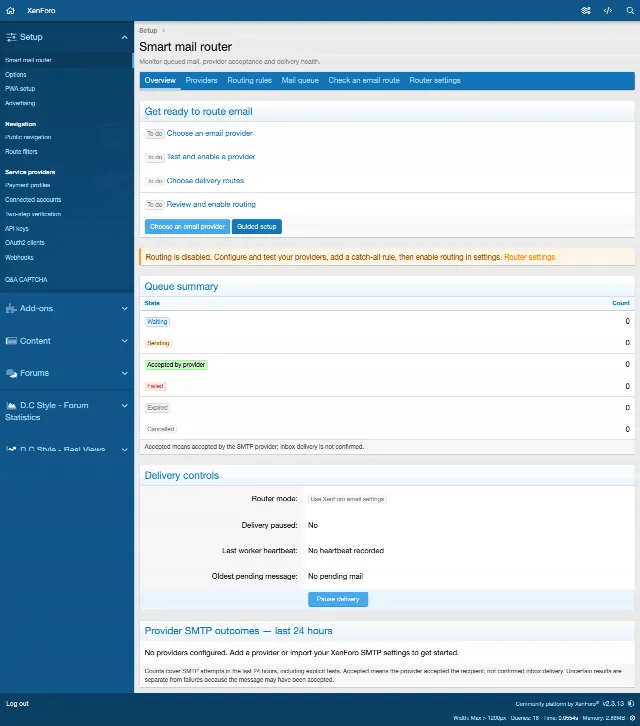This screenshot has width=640, height=726.
Task: Open Webhooks in the sidebar
Action: (19, 257)
